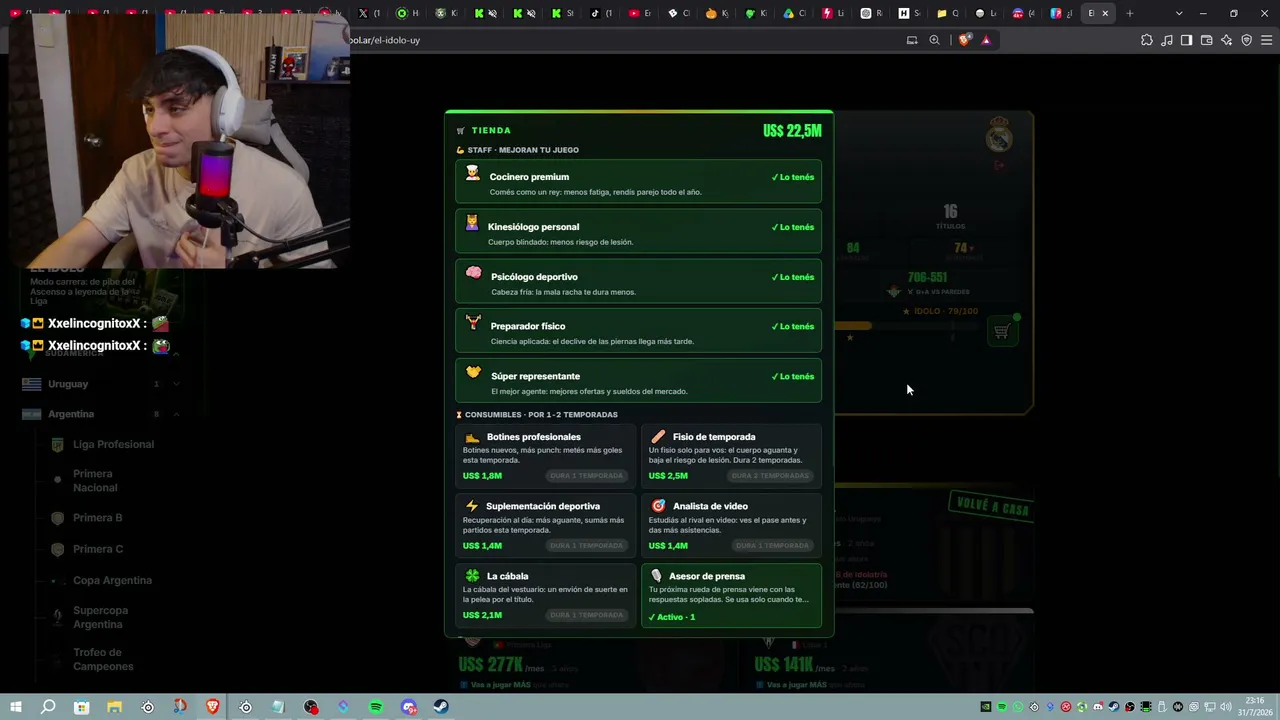Select Primera B in the sidebar
Screen dimensions: 1280x720
click(97, 518)
